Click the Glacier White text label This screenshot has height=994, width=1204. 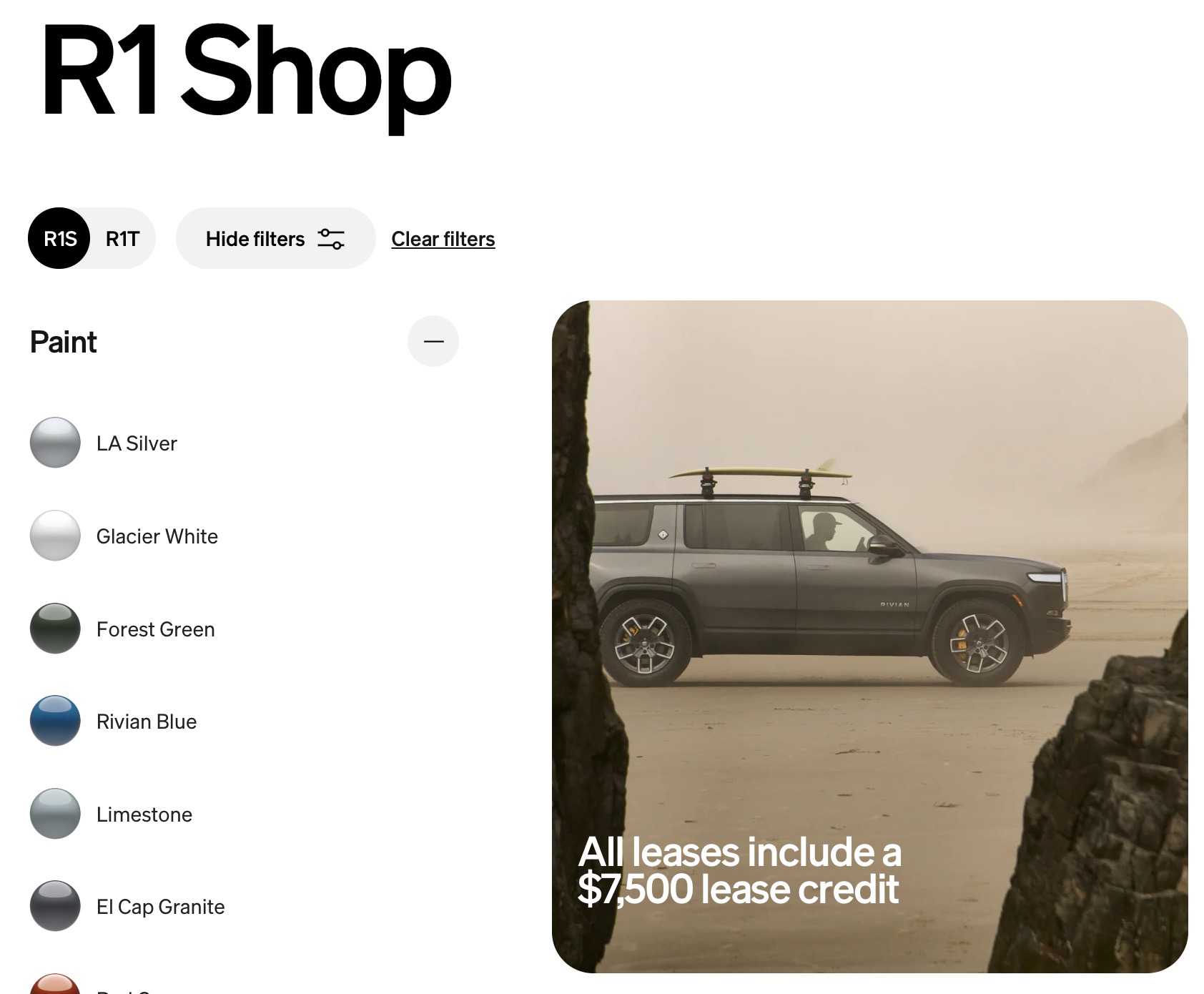click(x=157, y=536)
